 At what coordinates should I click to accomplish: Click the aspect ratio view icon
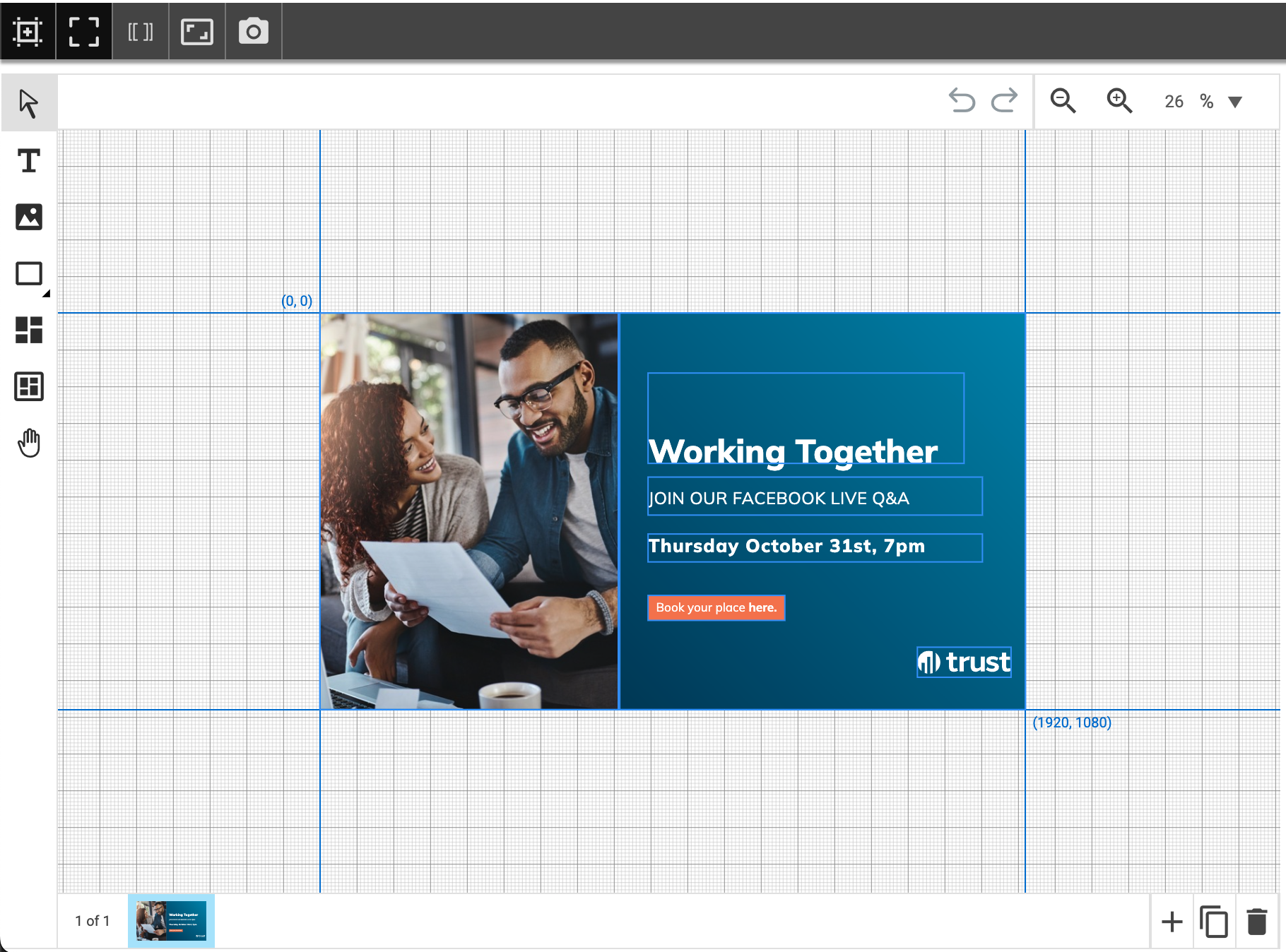[x=196, y=31]
